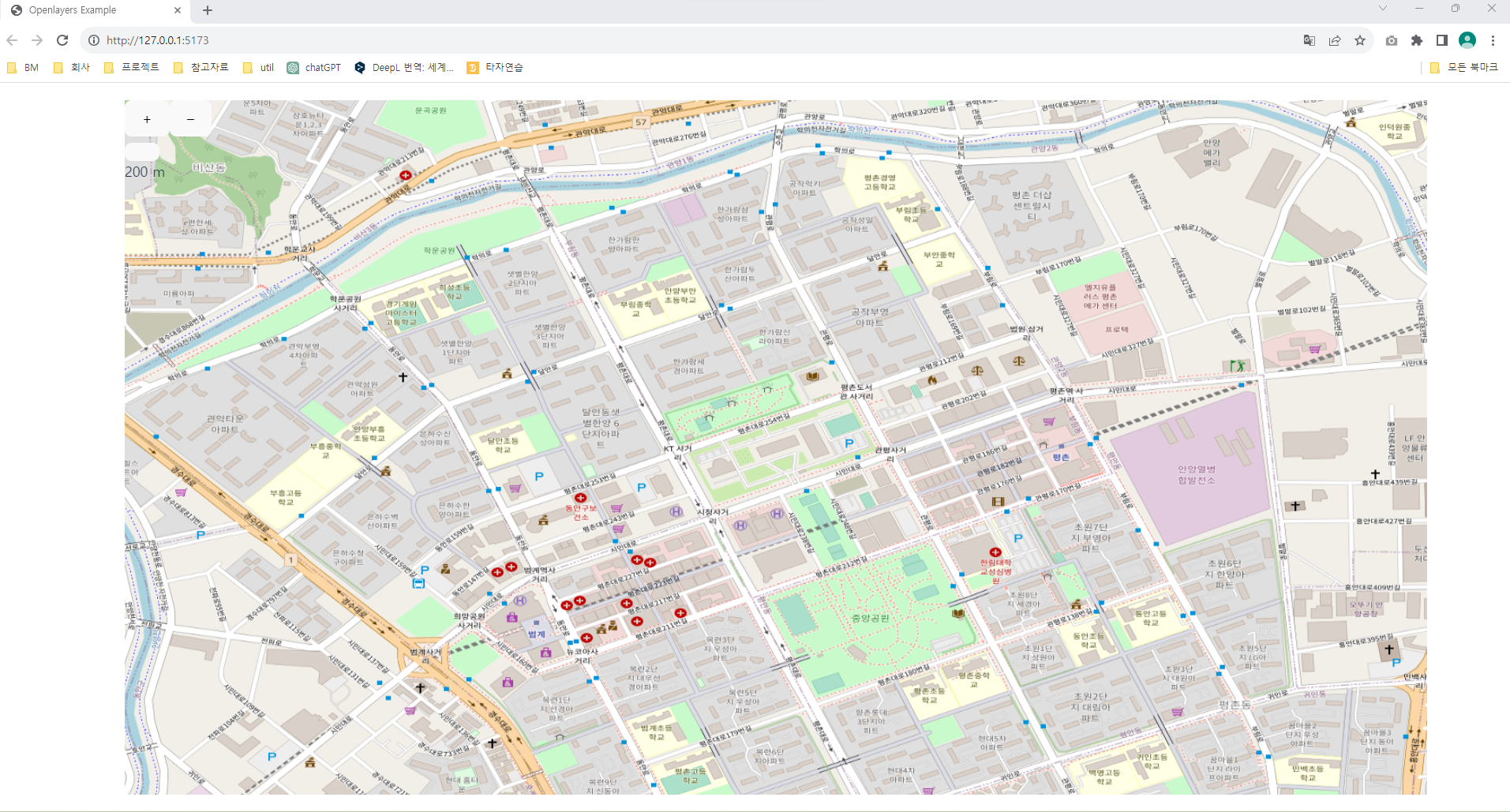Open a new tab
The height and width of the screenshot is (812, 1510).
(208, 10)
